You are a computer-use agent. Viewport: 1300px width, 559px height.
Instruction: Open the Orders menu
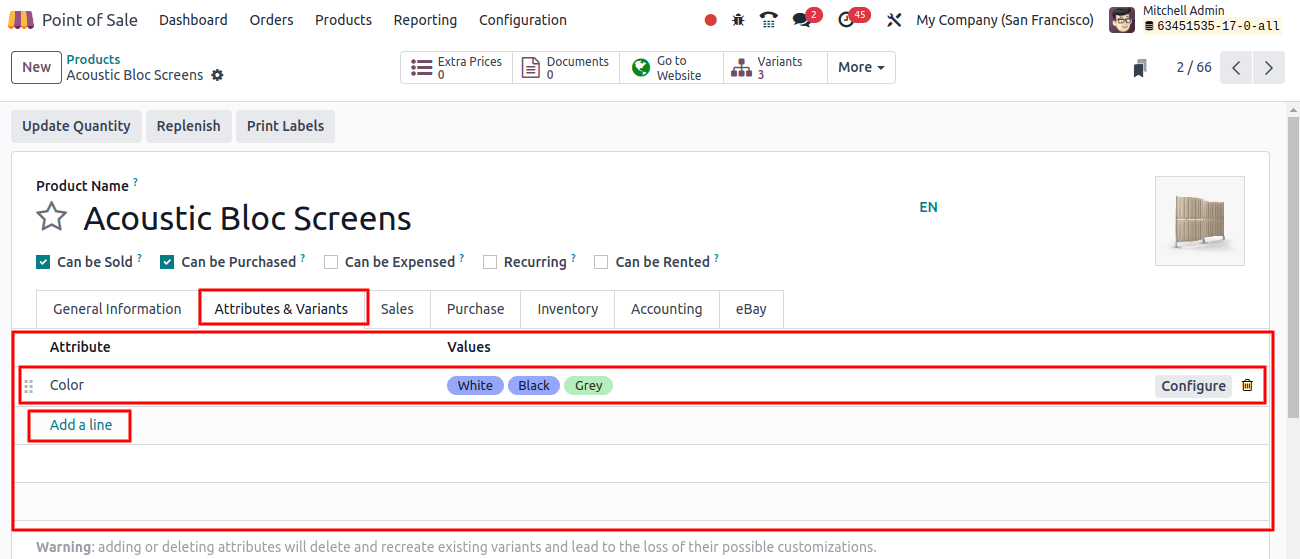(x=272, y=20)
